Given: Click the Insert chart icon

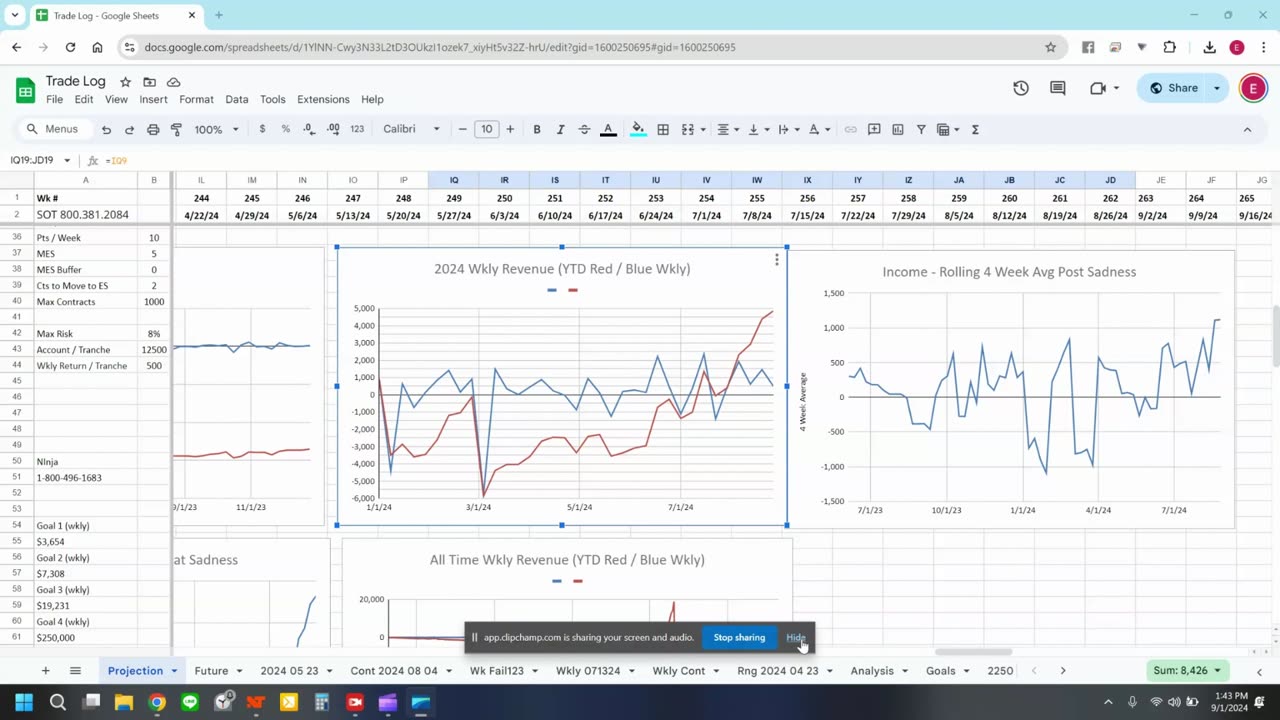Looking at the screenshot, I should tap(897, 129).
